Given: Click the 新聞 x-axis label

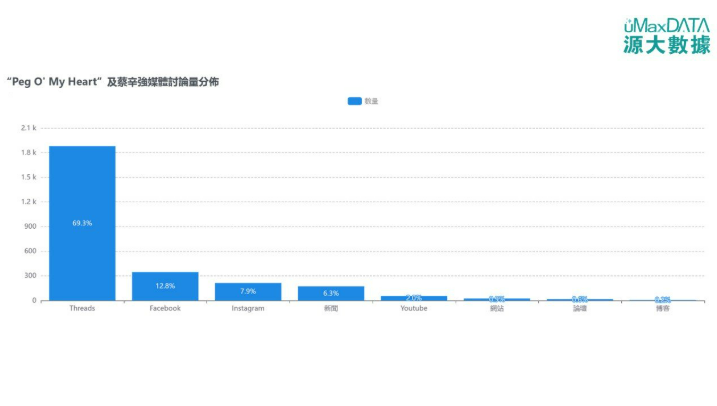Looking at the screenshot, I should 331,309.
